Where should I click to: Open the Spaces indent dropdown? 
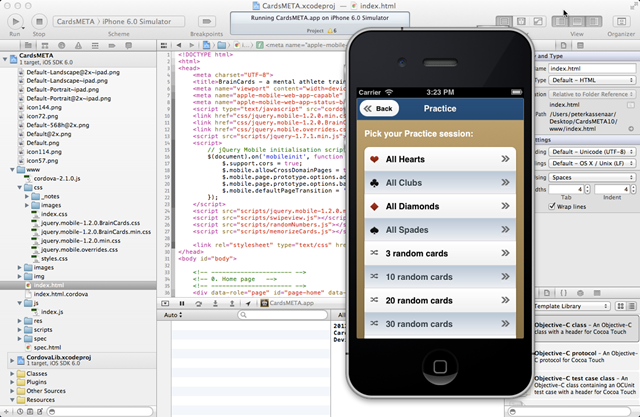(x=592, y=177)
